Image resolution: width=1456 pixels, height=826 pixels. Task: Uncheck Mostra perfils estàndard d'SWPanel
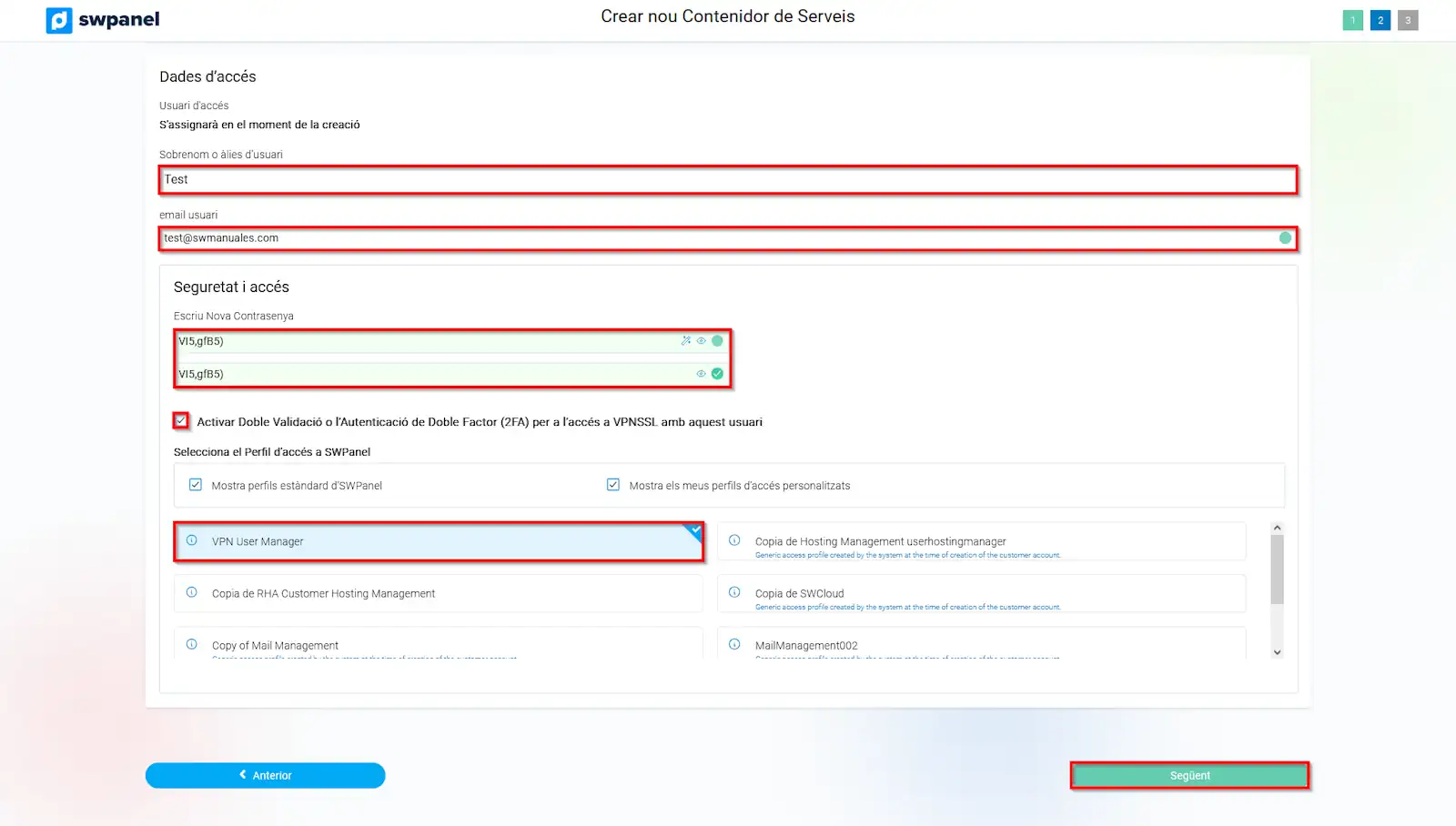(196, 485)
